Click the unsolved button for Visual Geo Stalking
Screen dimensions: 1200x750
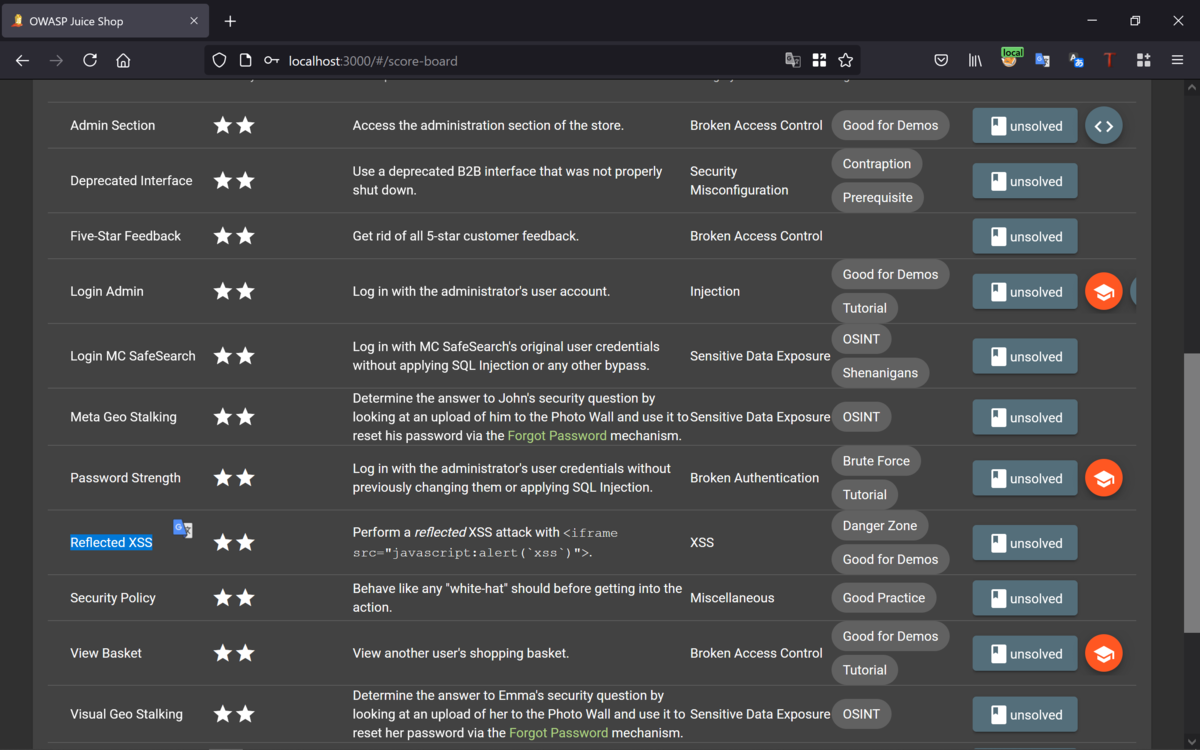(1025, 715)
